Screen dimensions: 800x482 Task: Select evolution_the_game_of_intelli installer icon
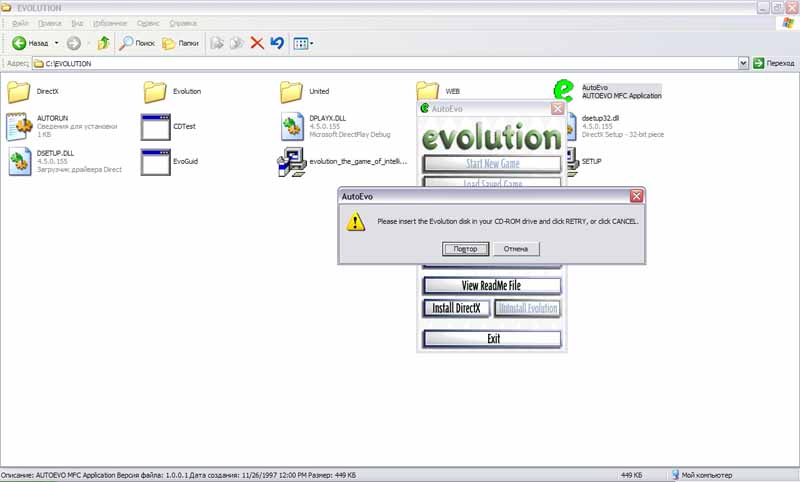pos(292,162)
